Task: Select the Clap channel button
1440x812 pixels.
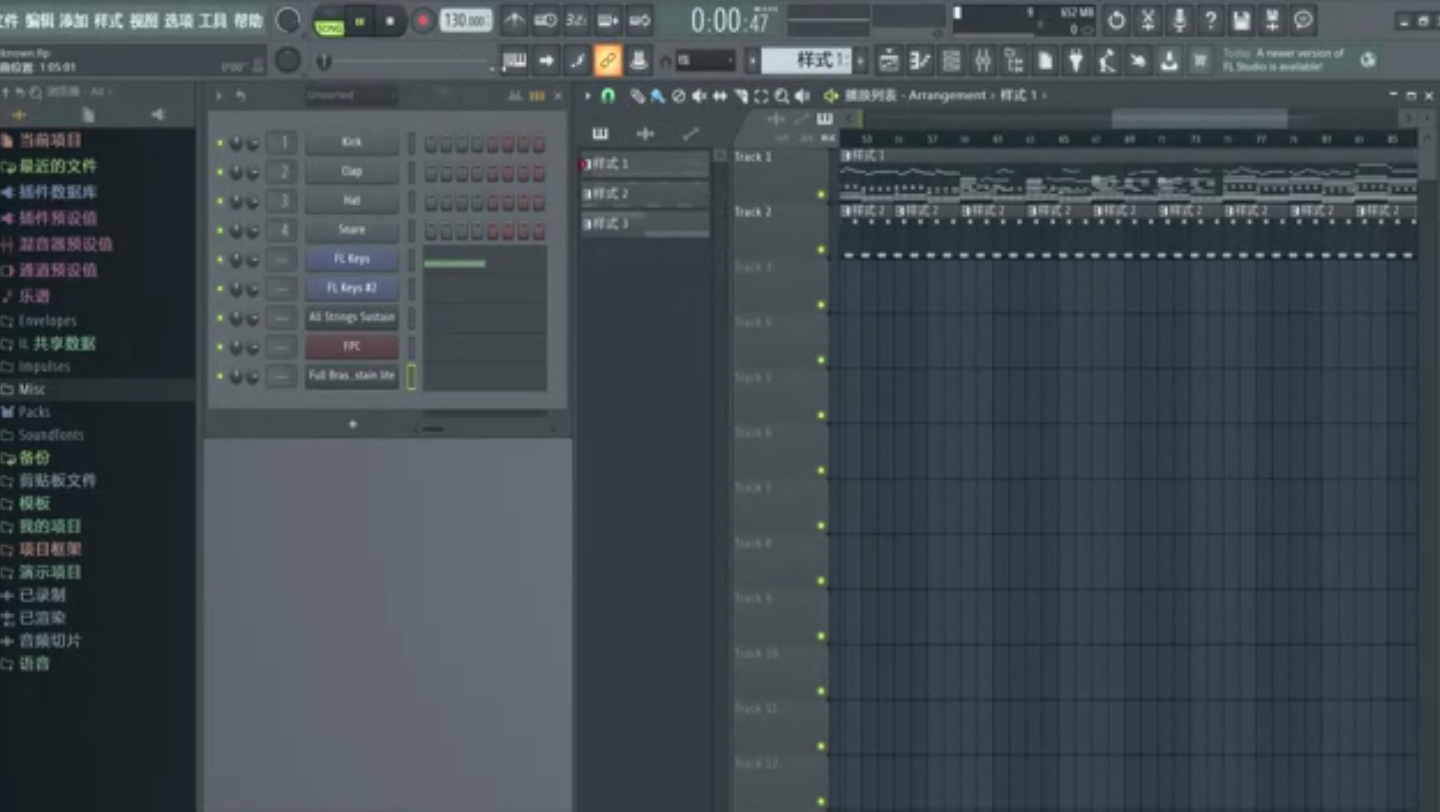Action: tap(352, 171)
